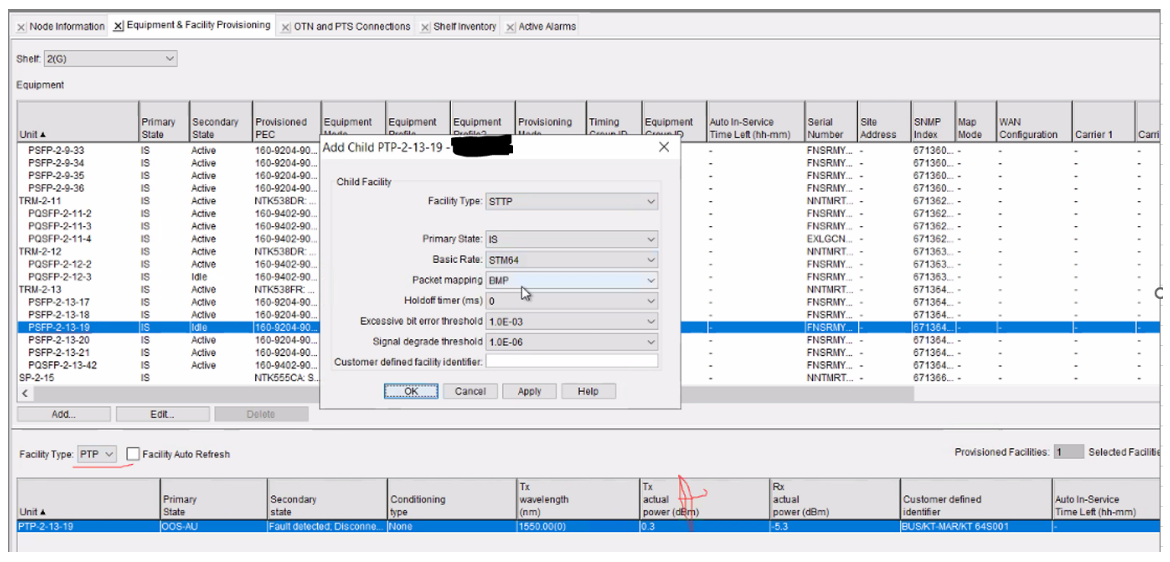Switch to the OTN and PTS Connections tab

352,27
